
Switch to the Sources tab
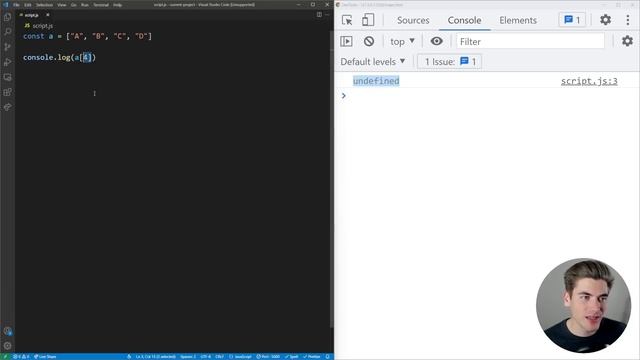(x=413, y=20)
